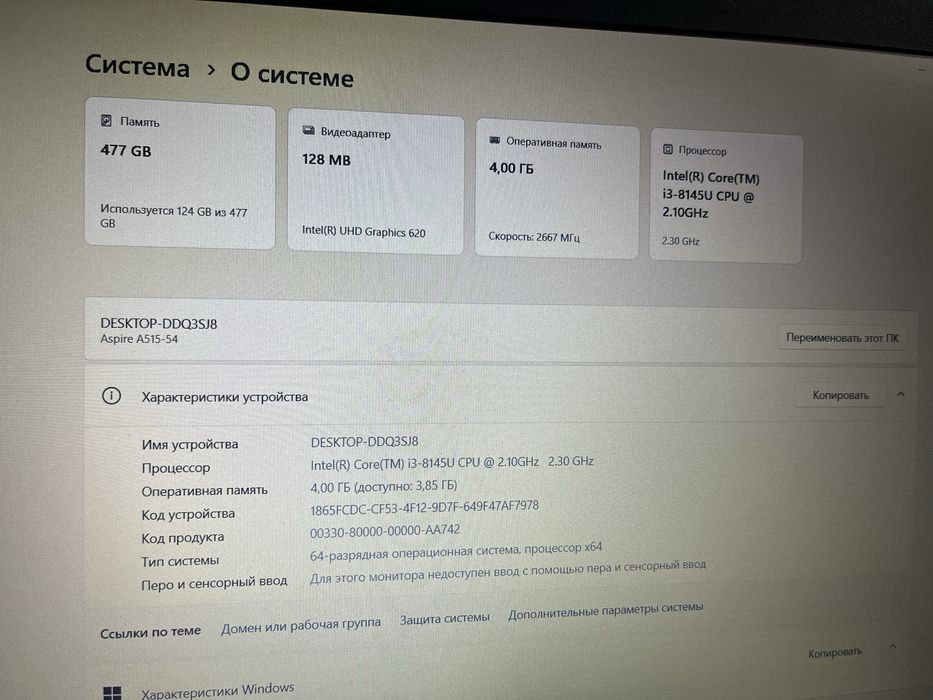Copy Windows specifications with lower Копировать button
The width and height of the screenshot is (933, 700).
[834, 653]
